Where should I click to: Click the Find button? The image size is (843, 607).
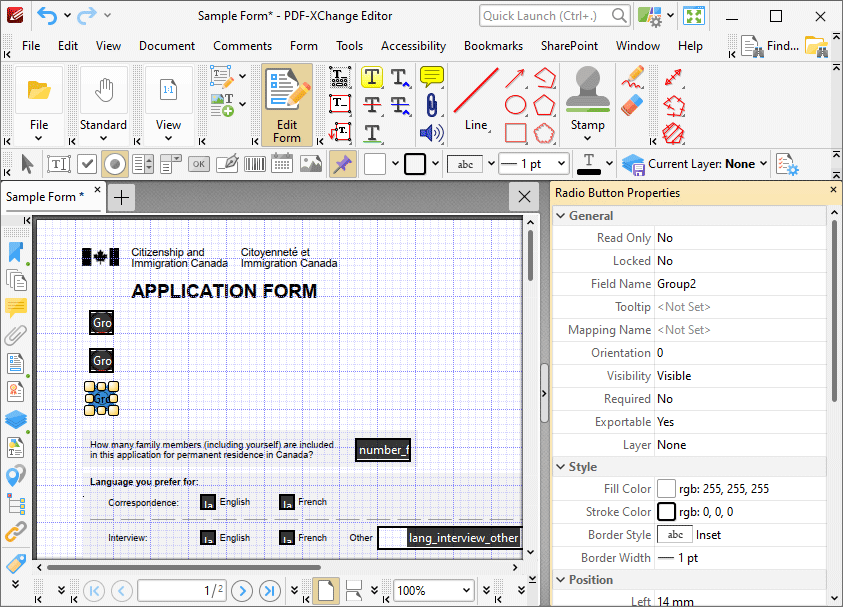[770, 46]
